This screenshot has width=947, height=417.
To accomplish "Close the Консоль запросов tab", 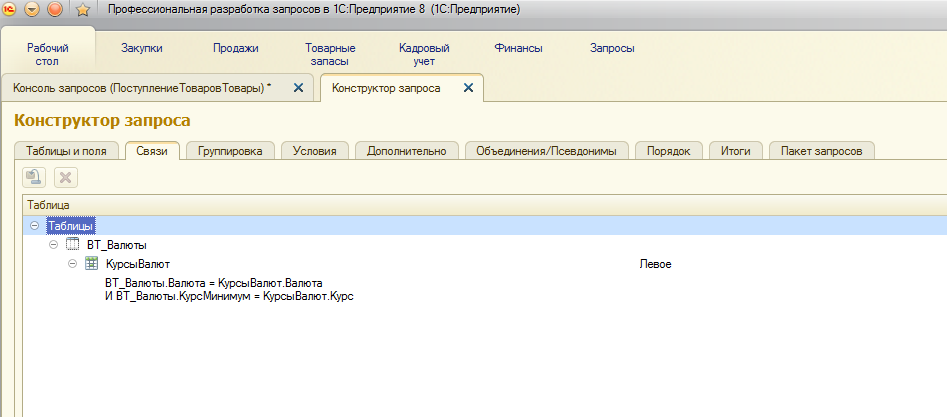I will pyautogui.click(x=297, y=88).
